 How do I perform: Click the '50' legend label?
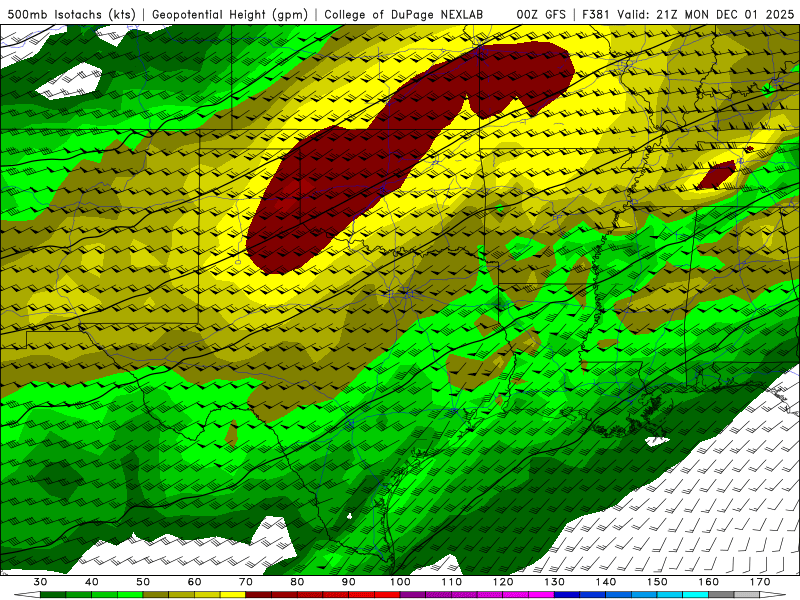click(x=143, y=582)
